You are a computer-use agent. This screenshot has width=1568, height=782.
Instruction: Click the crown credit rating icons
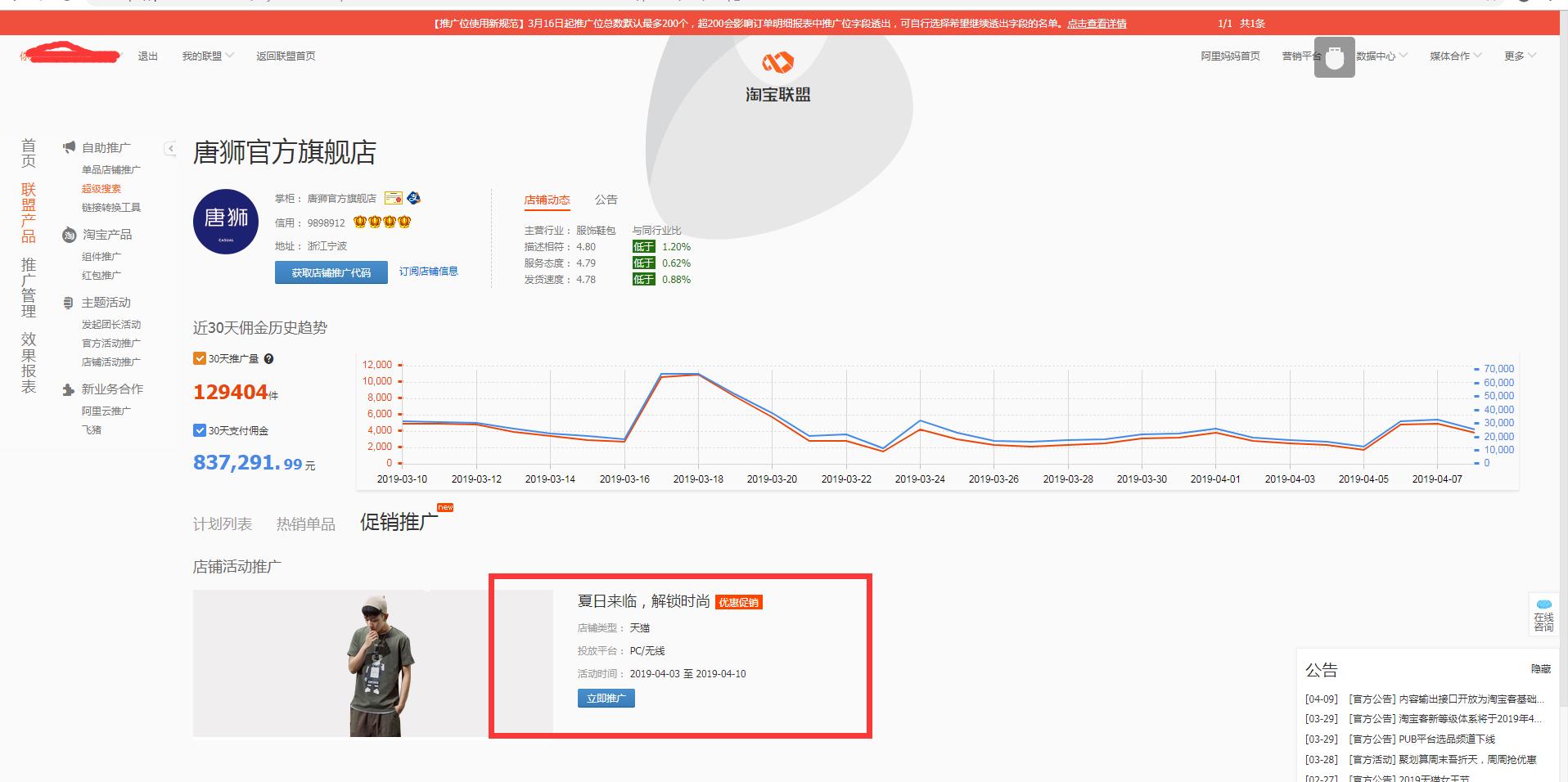pos(382,222)
